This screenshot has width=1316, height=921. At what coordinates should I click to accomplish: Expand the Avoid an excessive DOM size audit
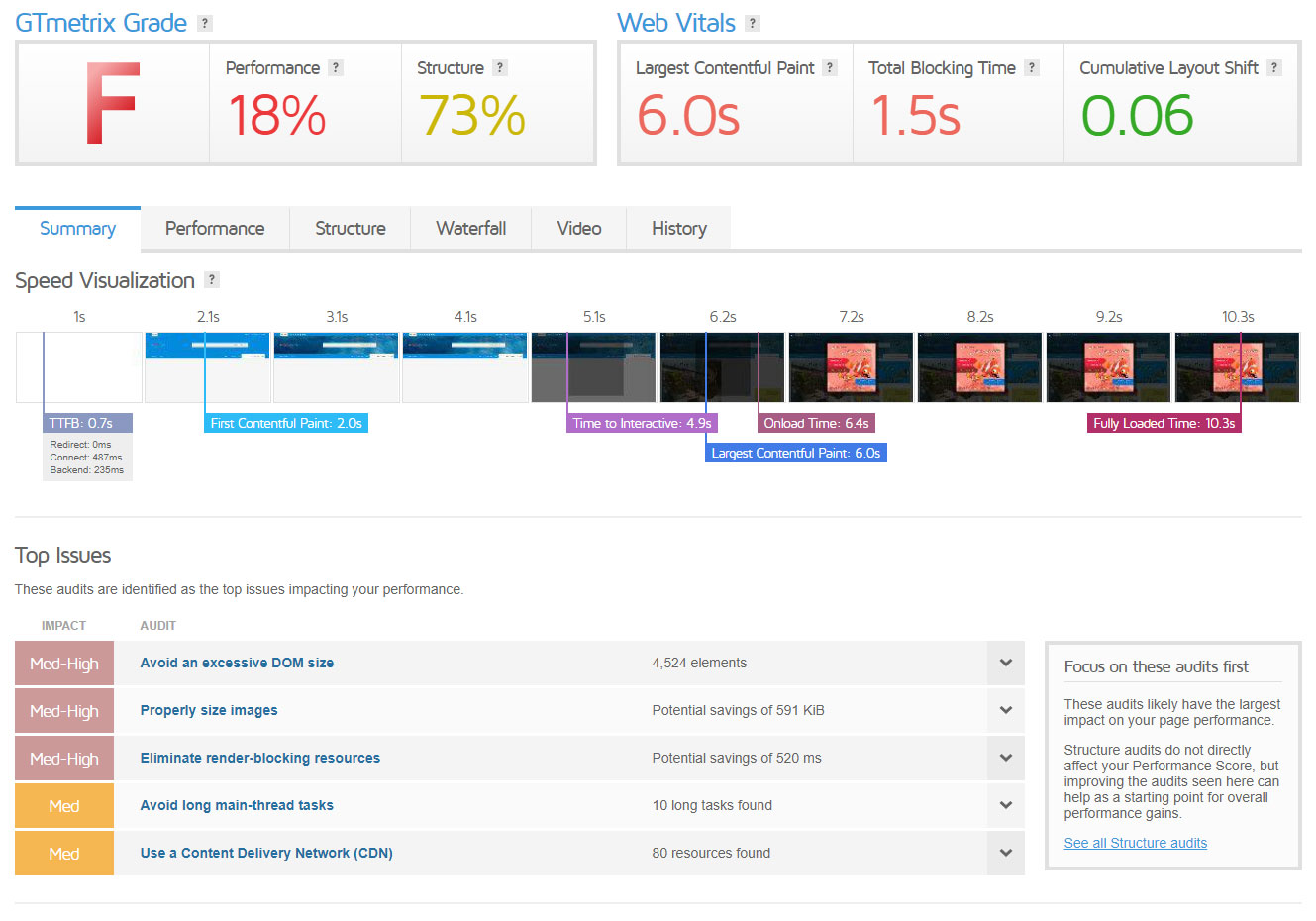tap(1005, 663)
